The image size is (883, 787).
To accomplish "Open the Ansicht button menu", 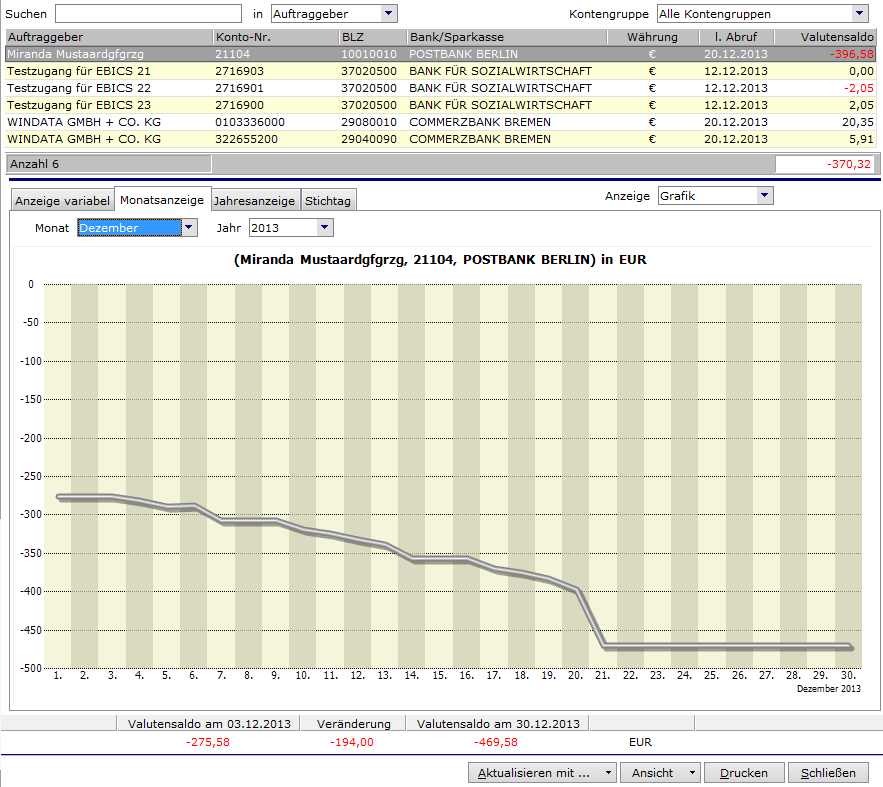I will coord(660,773).
